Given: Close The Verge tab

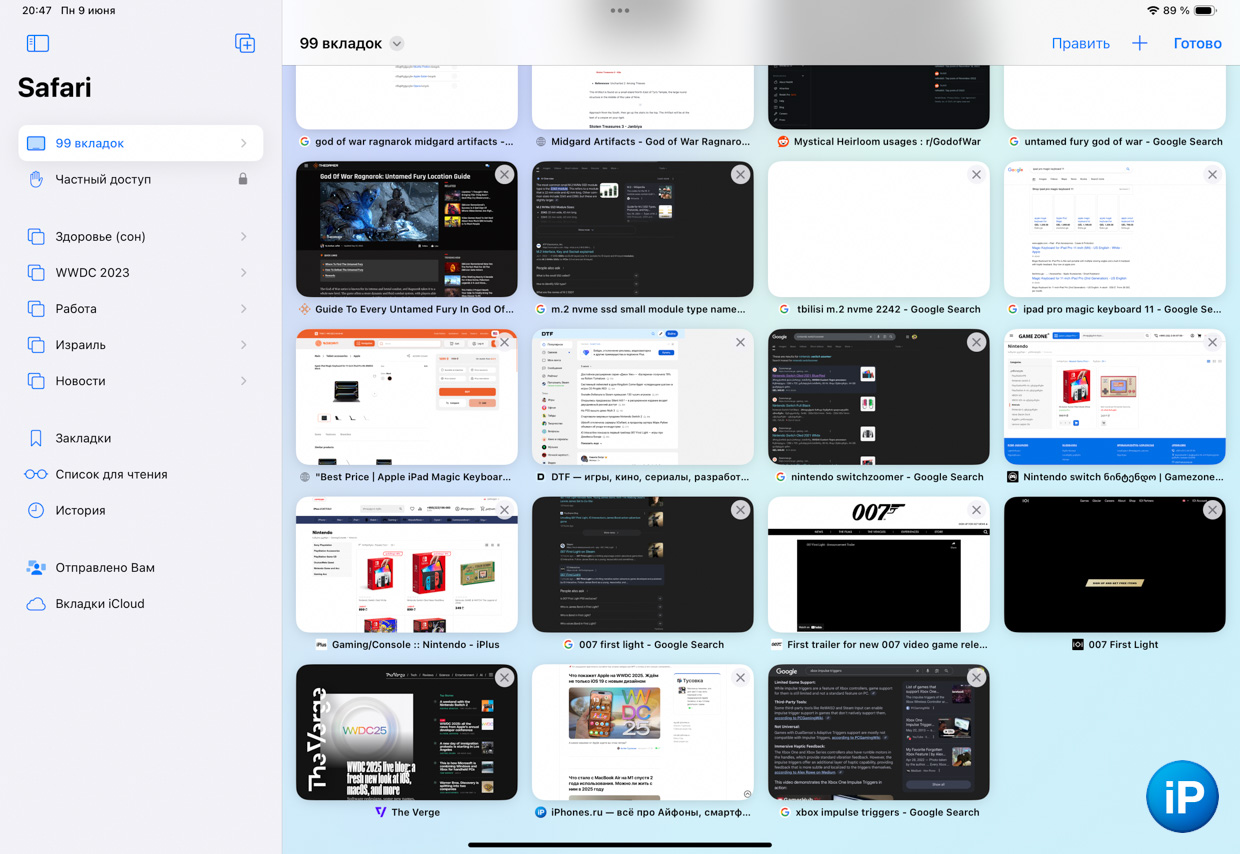Looking at the screenshot, I should pos(504,678).
